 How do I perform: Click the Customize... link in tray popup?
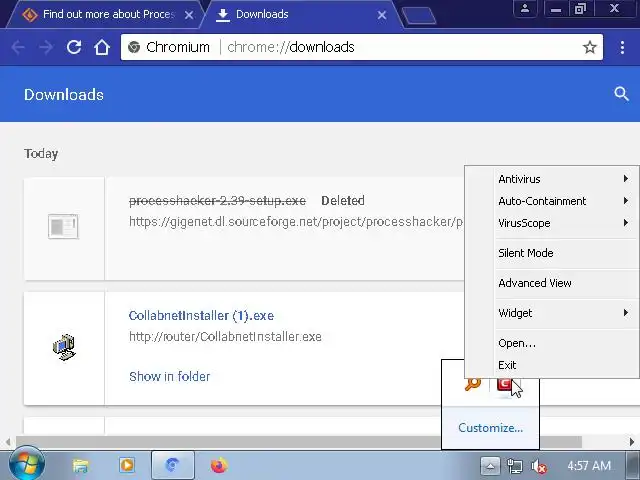tap(490, 428)
